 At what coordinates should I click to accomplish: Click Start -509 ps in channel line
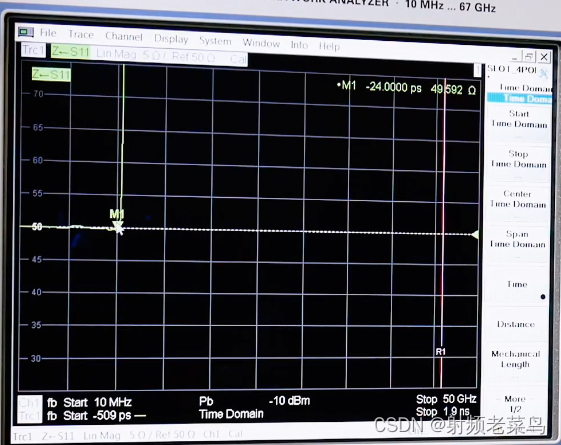[97, 416]
